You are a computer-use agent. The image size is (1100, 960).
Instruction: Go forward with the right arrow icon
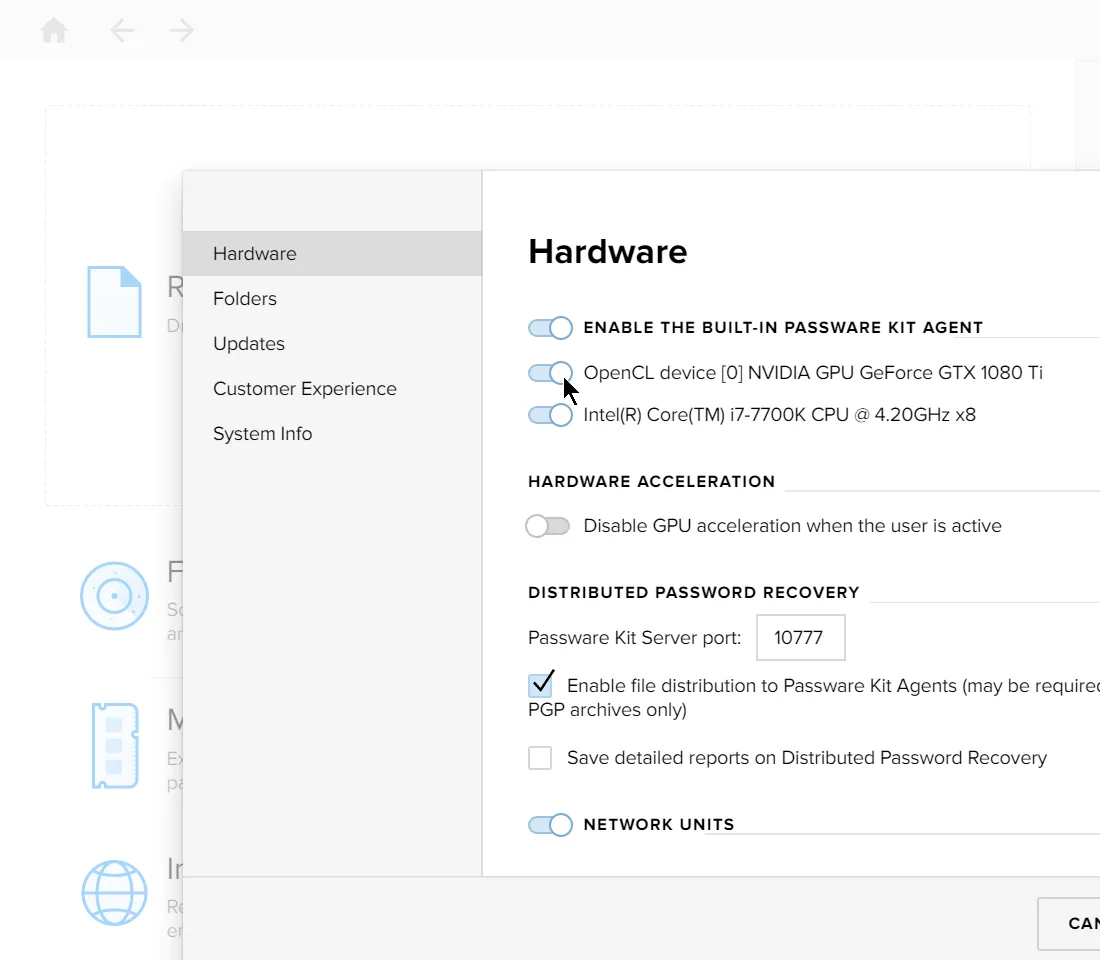tap(182, 30)
